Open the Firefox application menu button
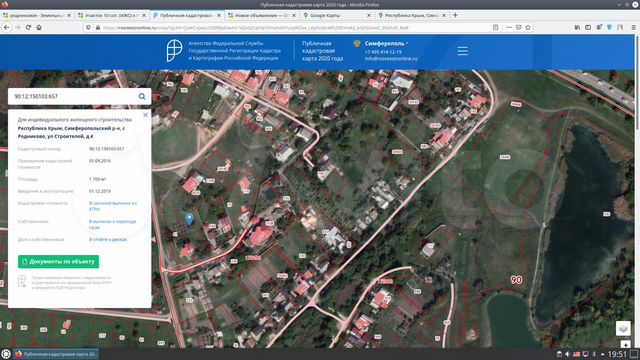Image resolution: width=640 pixels, height=360 pixels. [633, 27]
